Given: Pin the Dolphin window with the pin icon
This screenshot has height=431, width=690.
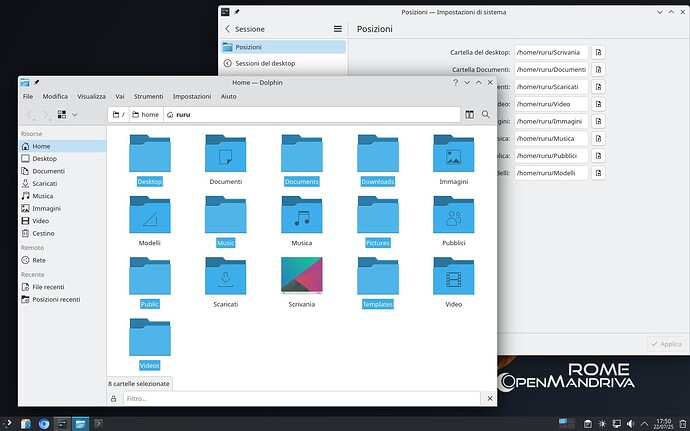Looking at the screenshot, I should 37,83.
